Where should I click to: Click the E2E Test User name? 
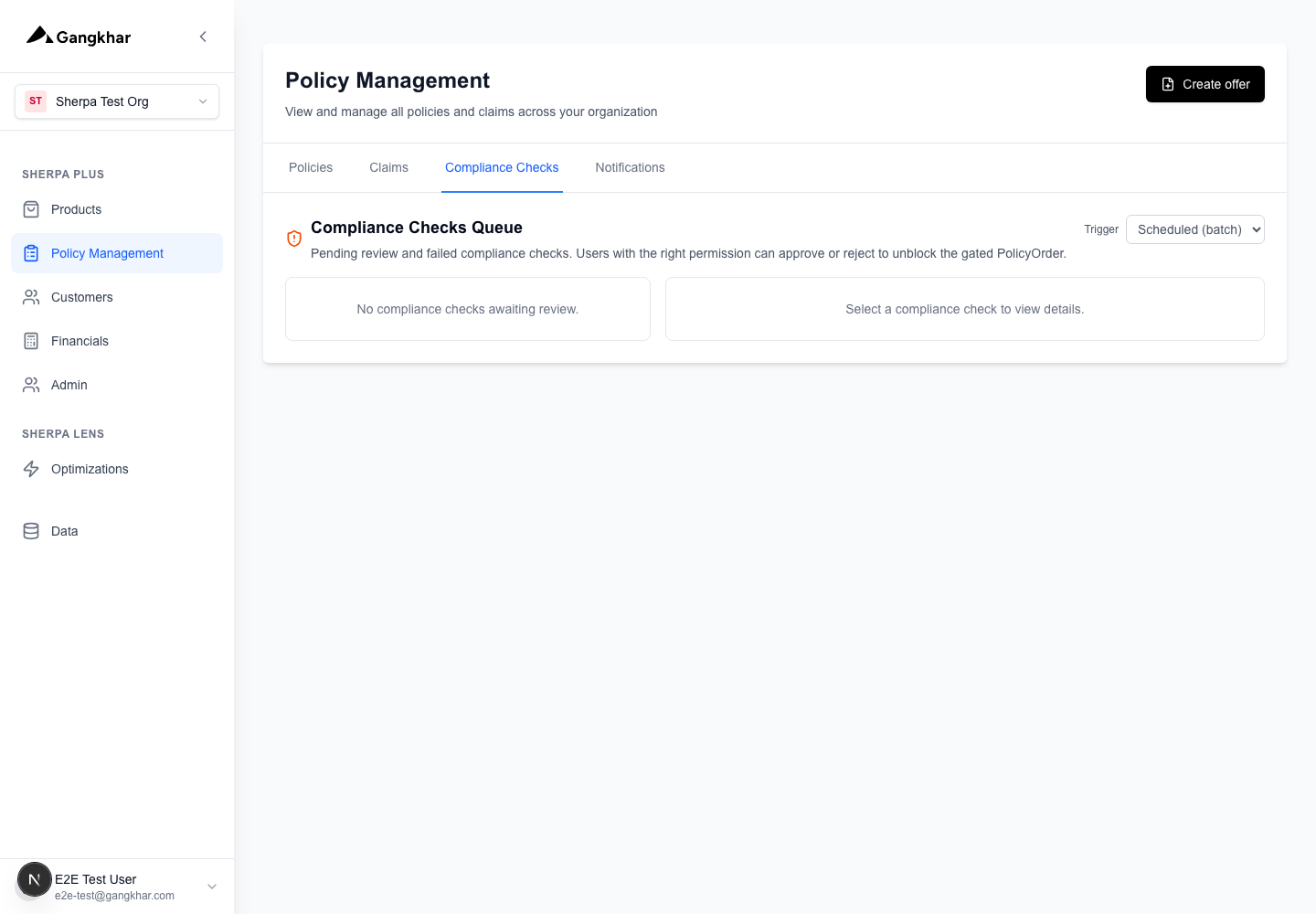click(96, 879)
